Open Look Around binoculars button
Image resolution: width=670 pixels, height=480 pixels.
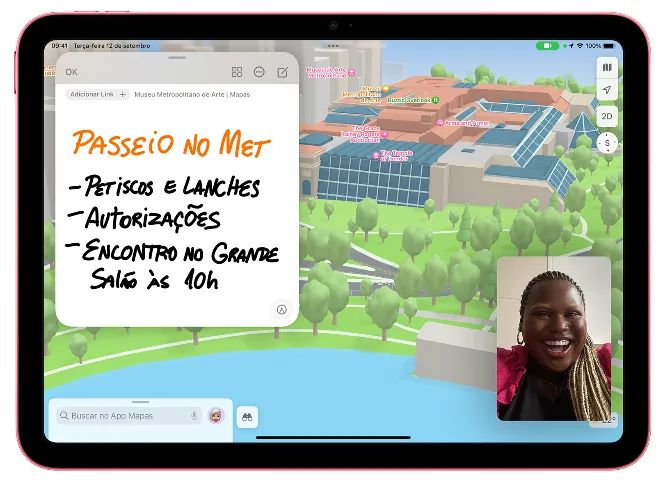(x=246, y=416)
